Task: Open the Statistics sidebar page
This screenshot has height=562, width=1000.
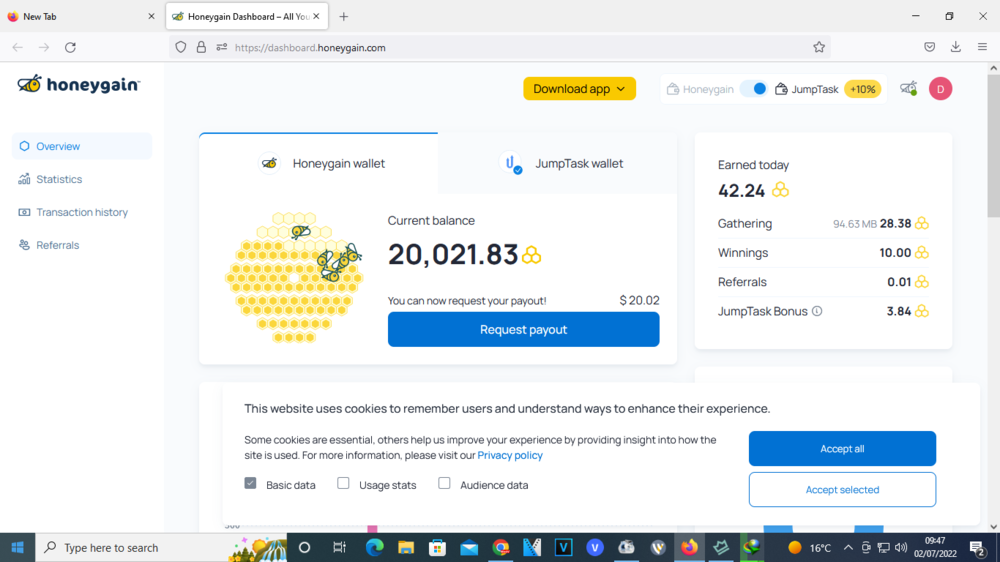Action: [x=59, y=179]
